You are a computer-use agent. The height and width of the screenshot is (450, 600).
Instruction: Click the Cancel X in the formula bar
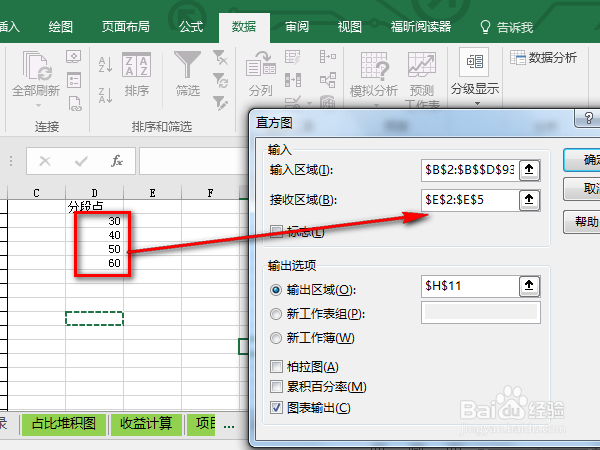coord(45,161)
